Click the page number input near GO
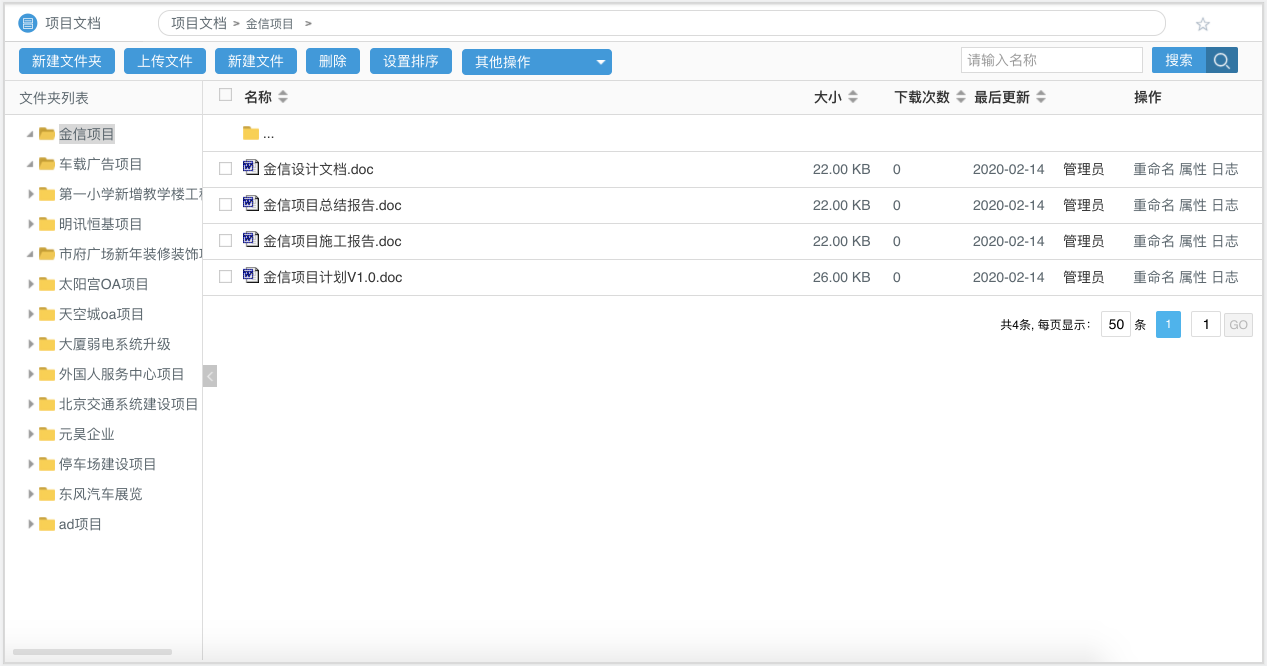The width and height of the screenshot is (1267, 666). (1204, 324)
